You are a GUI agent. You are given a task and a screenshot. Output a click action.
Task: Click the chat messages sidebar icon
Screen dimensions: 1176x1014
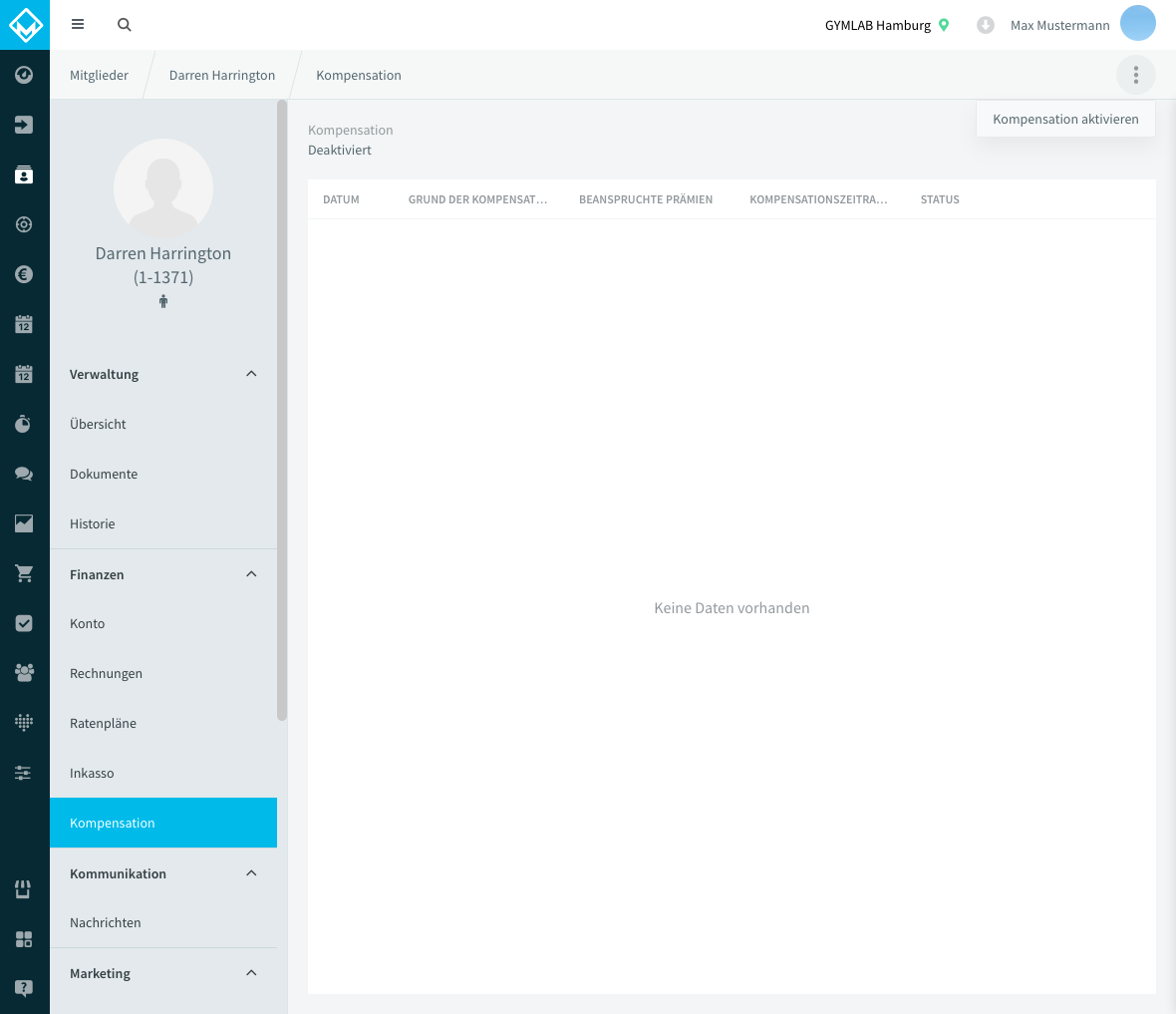pyautogui.click(x=24, y=474)
